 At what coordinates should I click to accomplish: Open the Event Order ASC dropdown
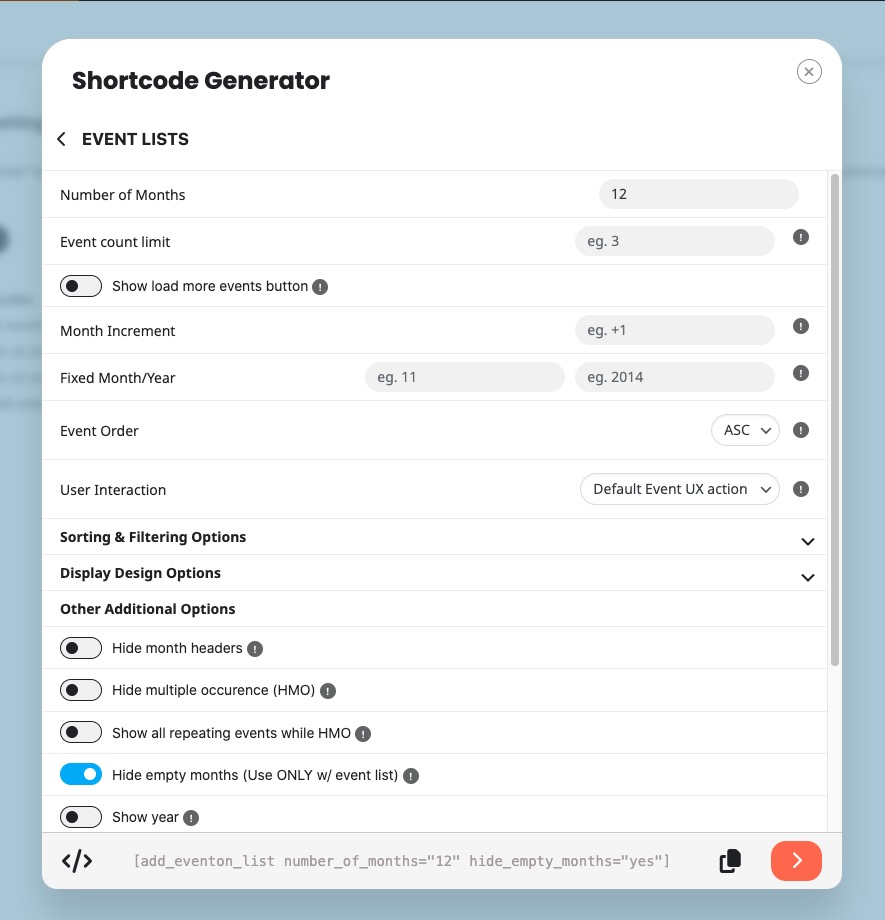[x=745, y=430]
